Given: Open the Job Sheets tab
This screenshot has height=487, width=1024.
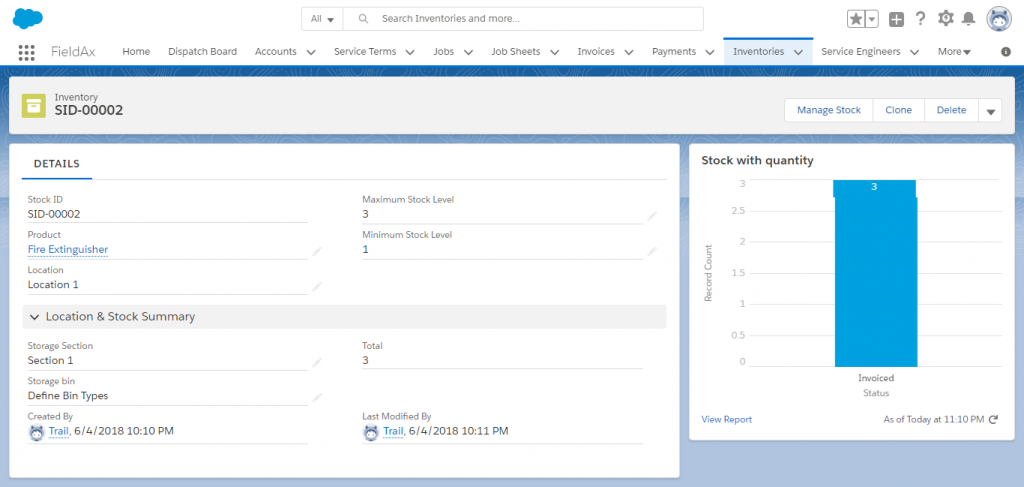Looking at the screenshot, I should point(516,52).
